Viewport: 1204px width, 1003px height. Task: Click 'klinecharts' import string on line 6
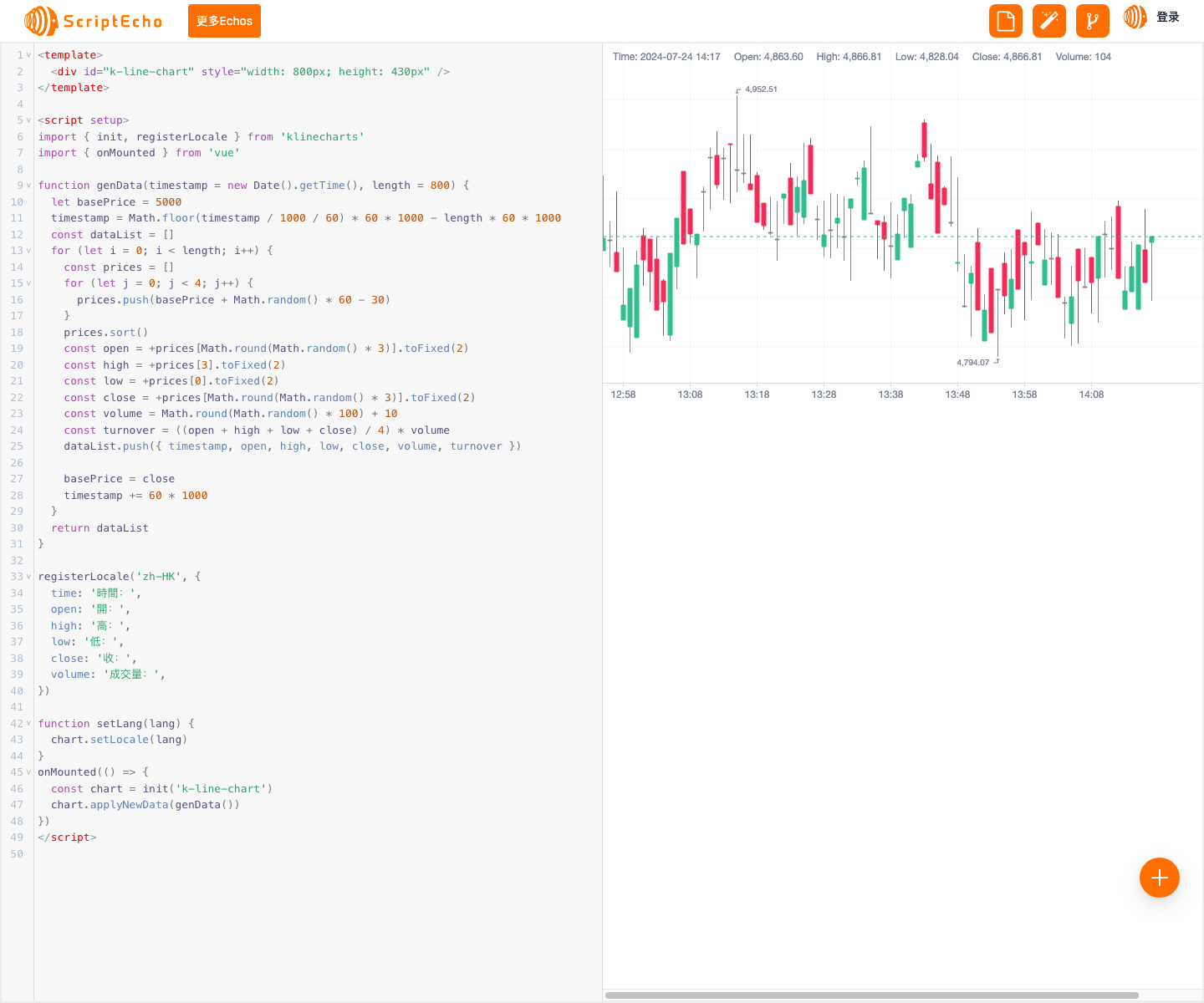click(322, 137)
